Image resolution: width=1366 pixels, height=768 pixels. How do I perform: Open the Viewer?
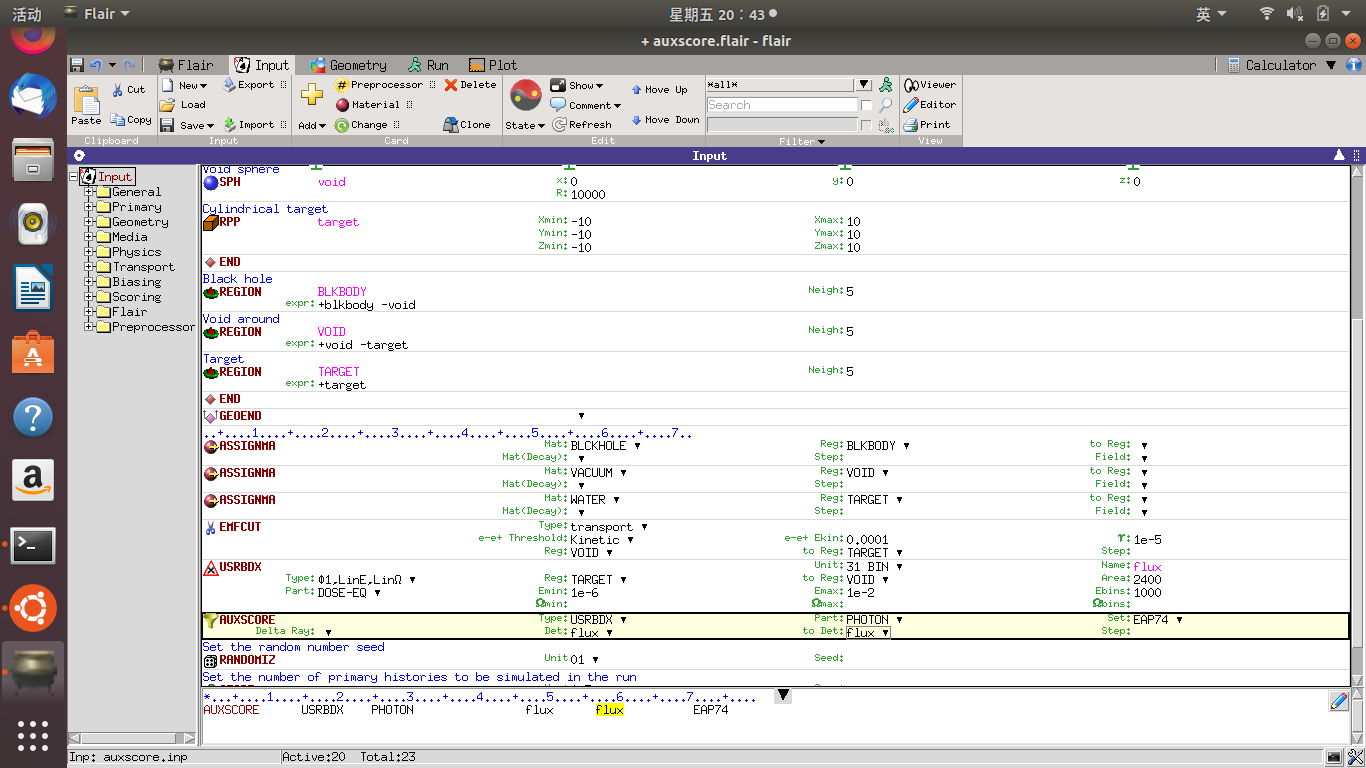click(x=930, y=85)
